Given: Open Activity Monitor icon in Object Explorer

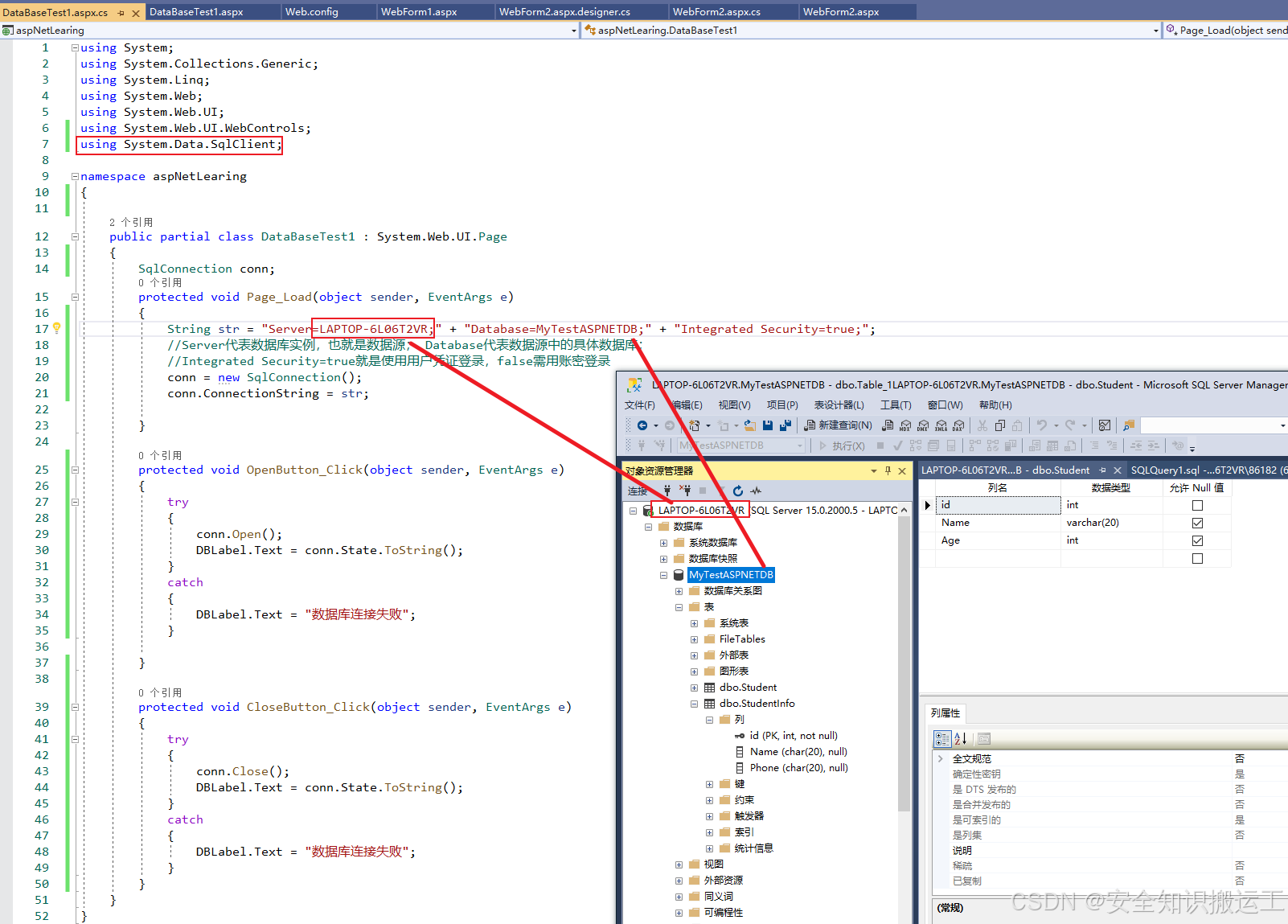Looking at the screenshot, I should point(756,491).
